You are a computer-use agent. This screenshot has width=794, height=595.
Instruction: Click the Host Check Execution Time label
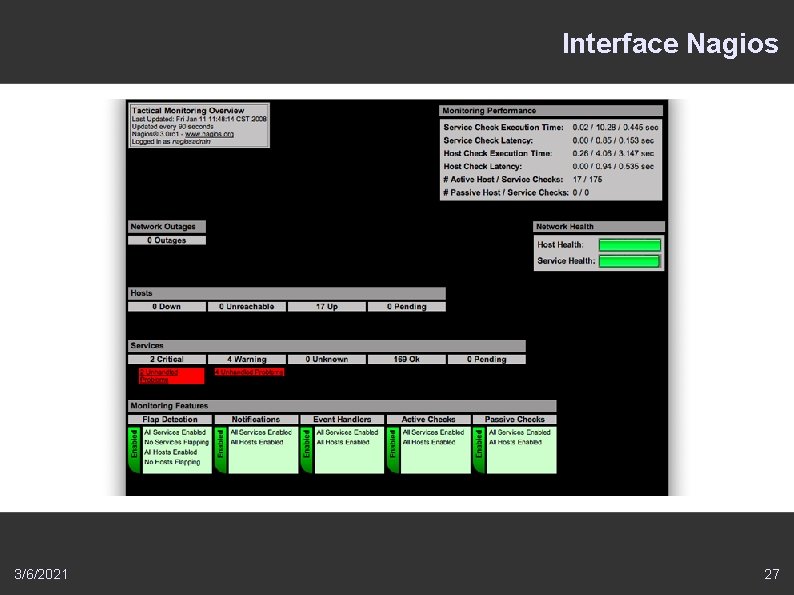click(498, 153)
